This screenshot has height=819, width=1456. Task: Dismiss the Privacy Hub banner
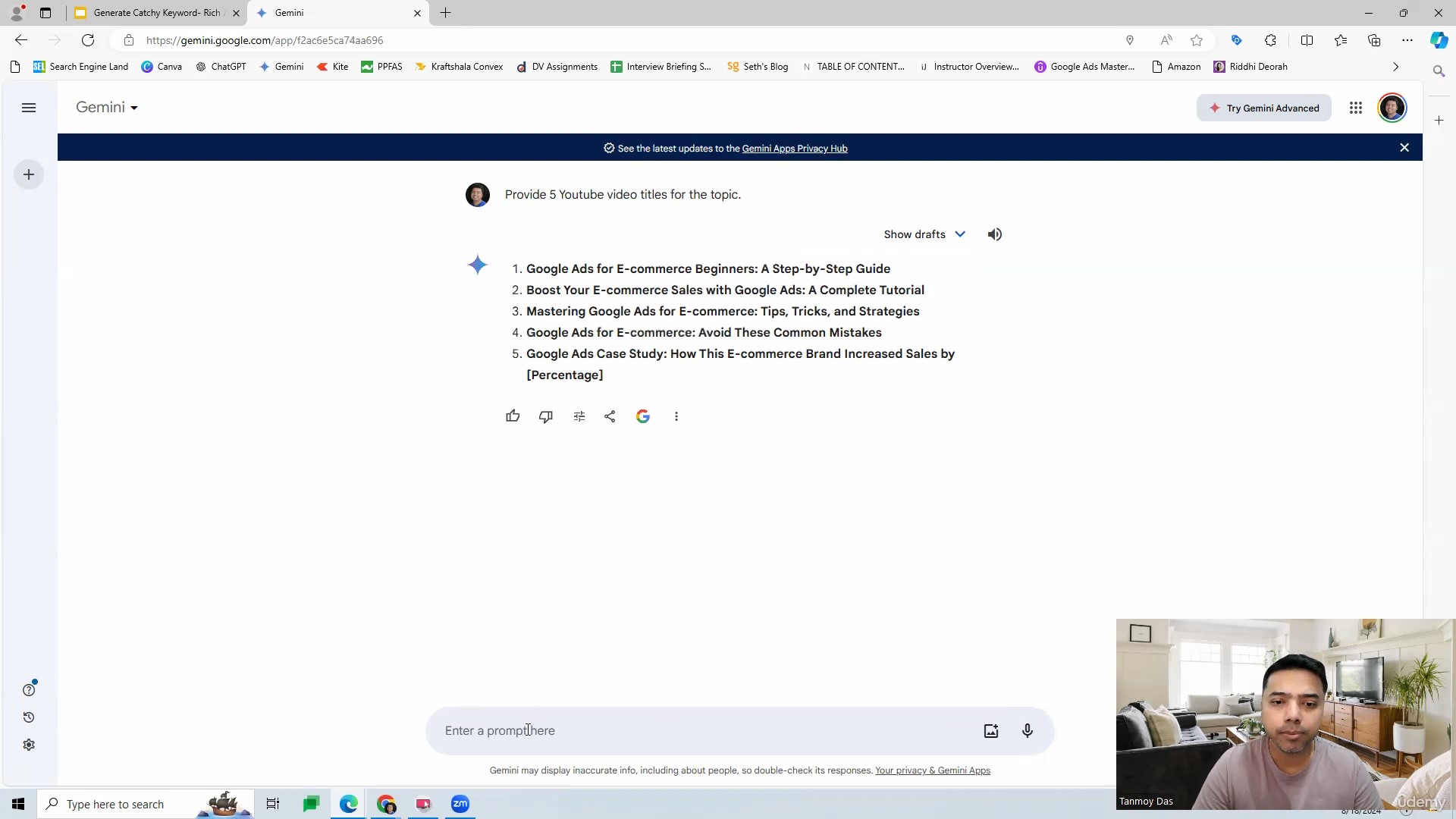(x=1404, y=148)
